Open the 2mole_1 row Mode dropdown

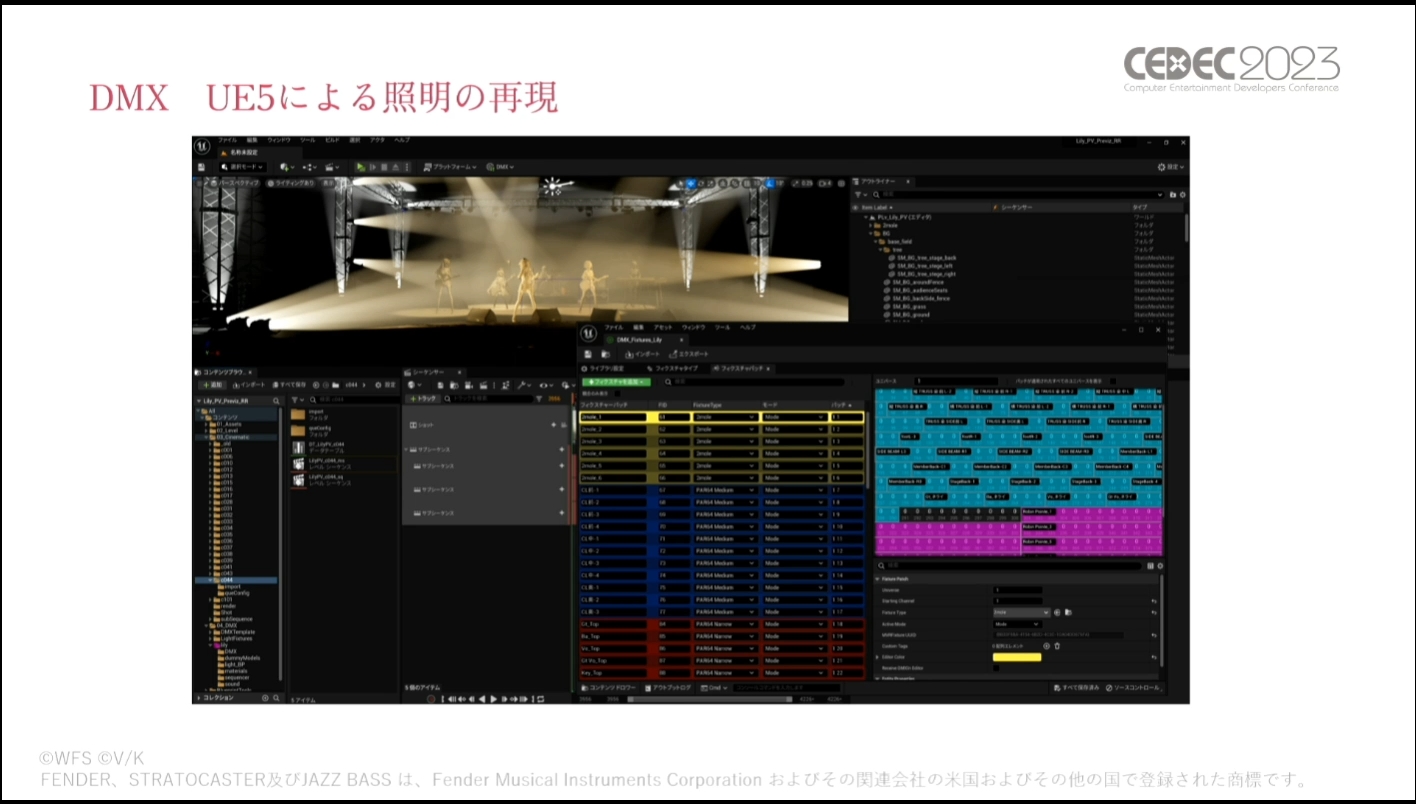click(793, 416)
